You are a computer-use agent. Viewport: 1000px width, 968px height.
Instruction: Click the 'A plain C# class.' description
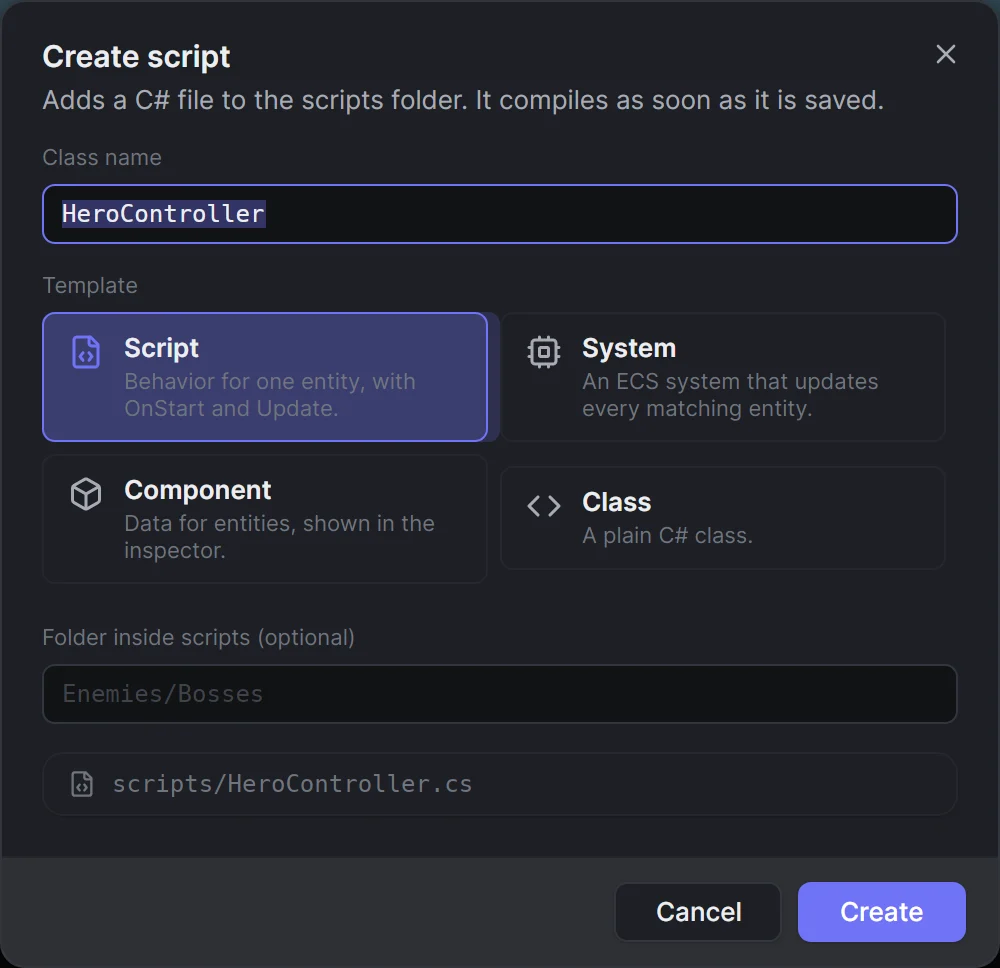coord(667,536)
